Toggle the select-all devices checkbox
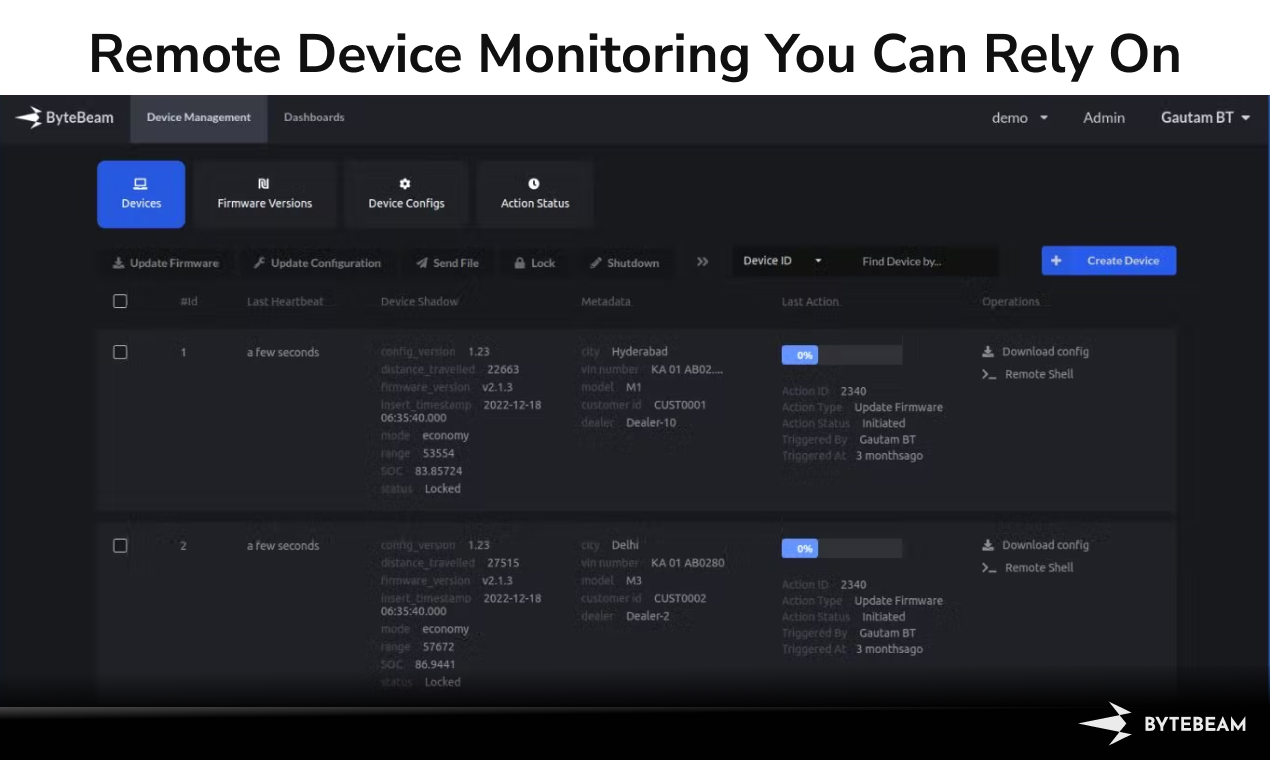 pyautogui.click(x=120, y=301)
